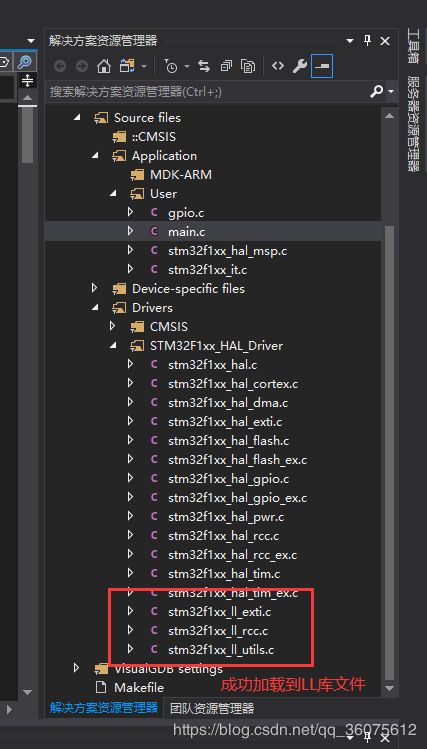This screenshot has height=749, width=427.
Task: Click the C icon of stm32f1xx_ll_rcc.c
Action: (154, 630)
